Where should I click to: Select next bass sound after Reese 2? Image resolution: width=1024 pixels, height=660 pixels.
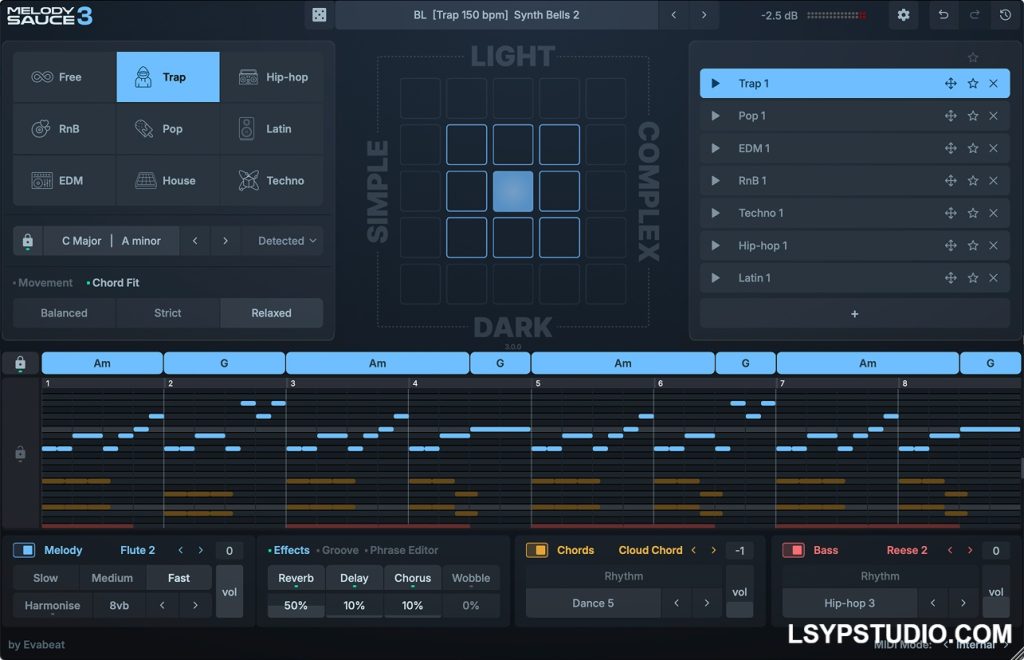970,550
